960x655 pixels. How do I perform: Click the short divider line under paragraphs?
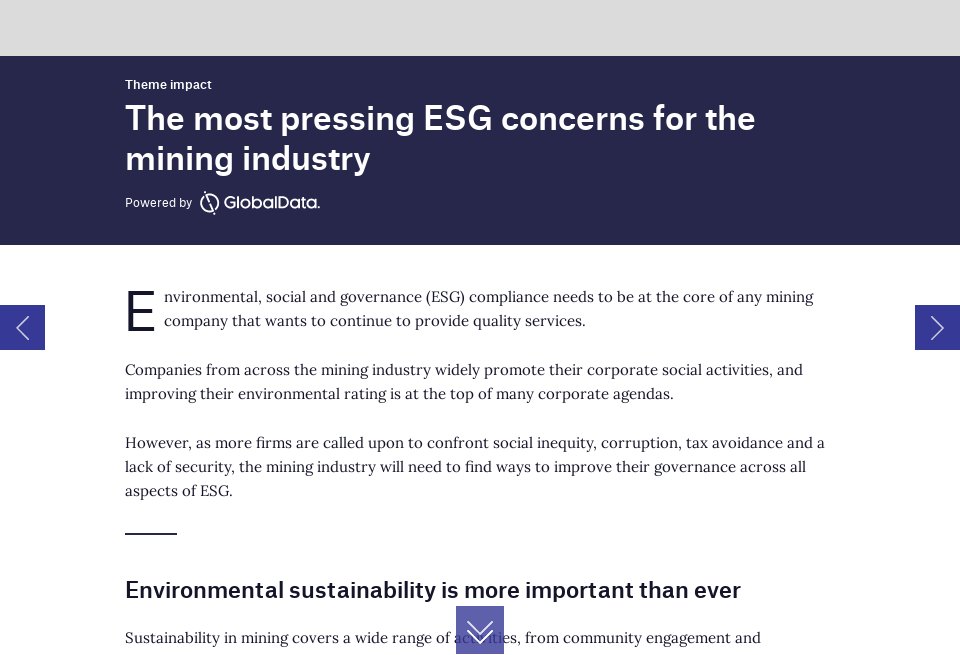150,535
